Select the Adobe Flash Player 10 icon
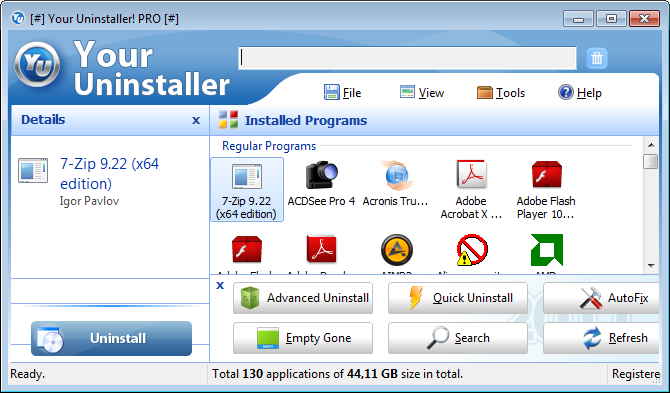670x393 pixels. point(546,174)
